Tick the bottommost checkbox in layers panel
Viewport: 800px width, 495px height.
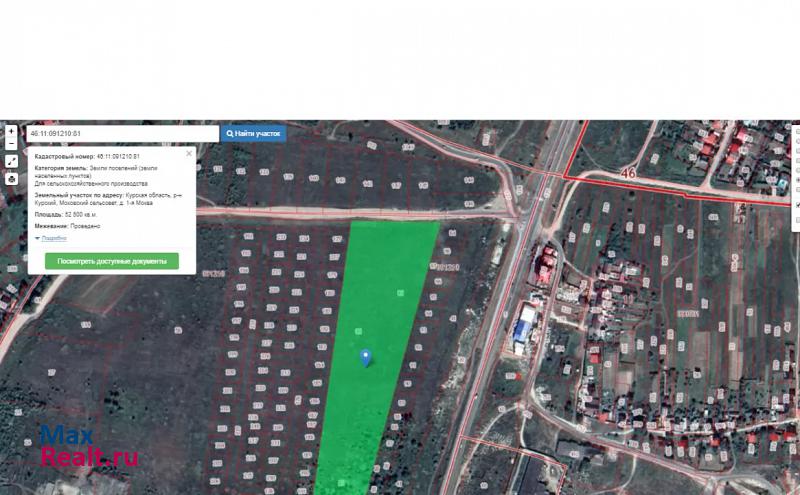click(797, 217)
